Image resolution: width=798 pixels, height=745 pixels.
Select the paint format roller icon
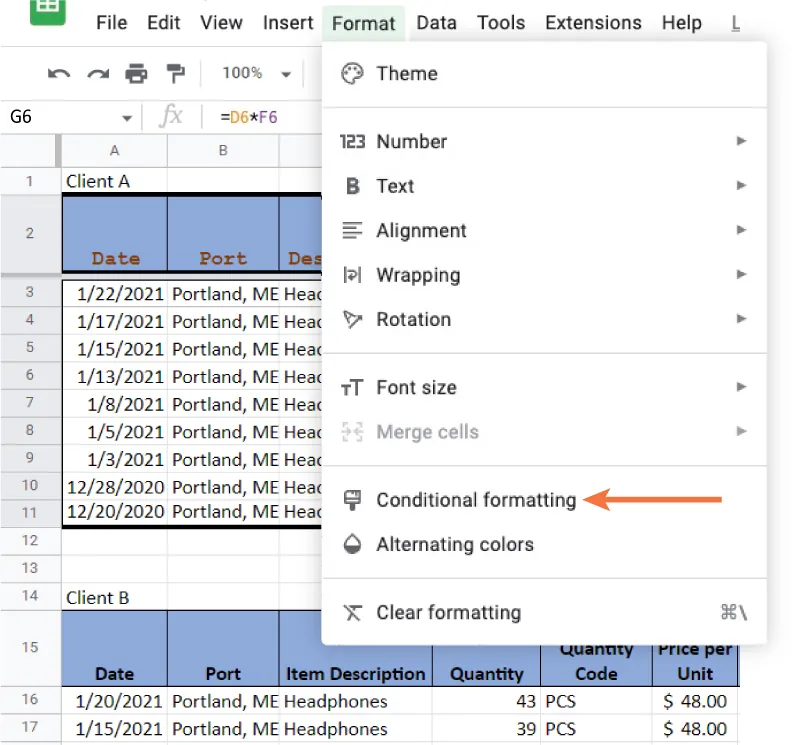(x=175, y=73)
